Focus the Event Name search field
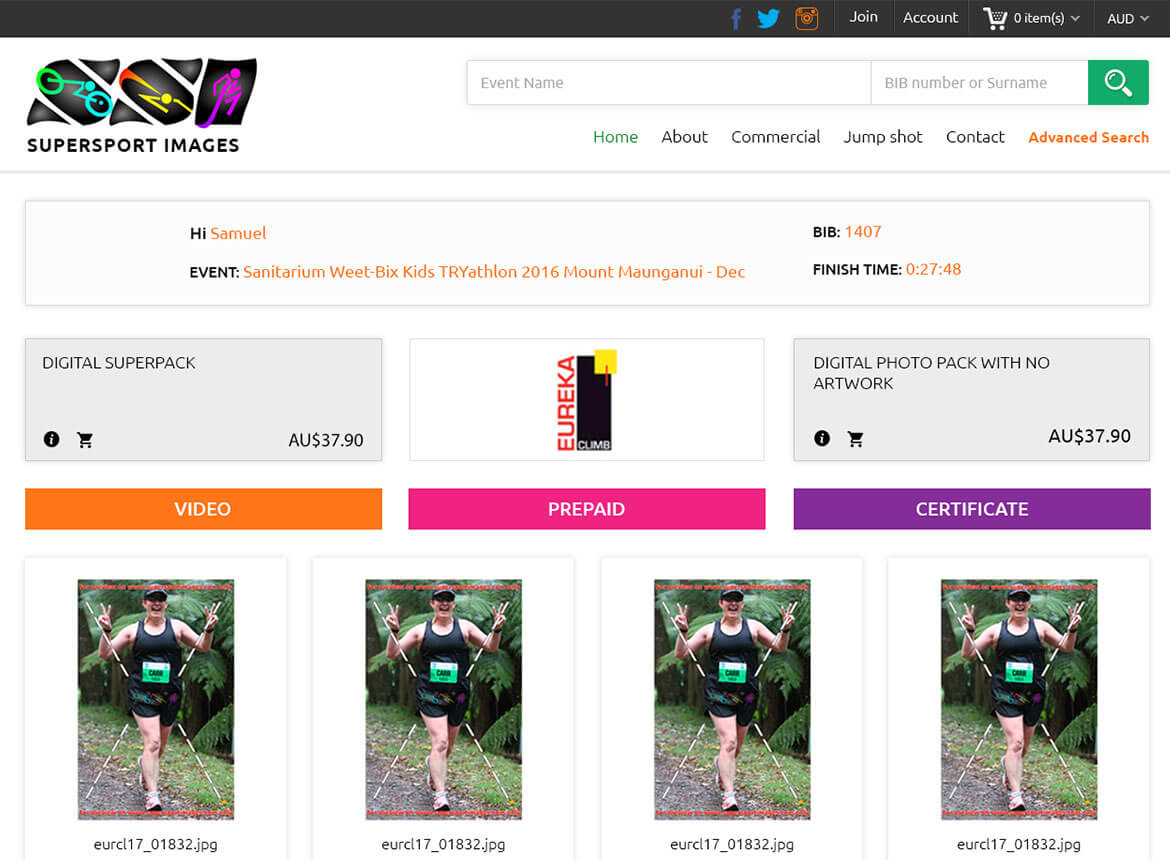 [668, 83]
